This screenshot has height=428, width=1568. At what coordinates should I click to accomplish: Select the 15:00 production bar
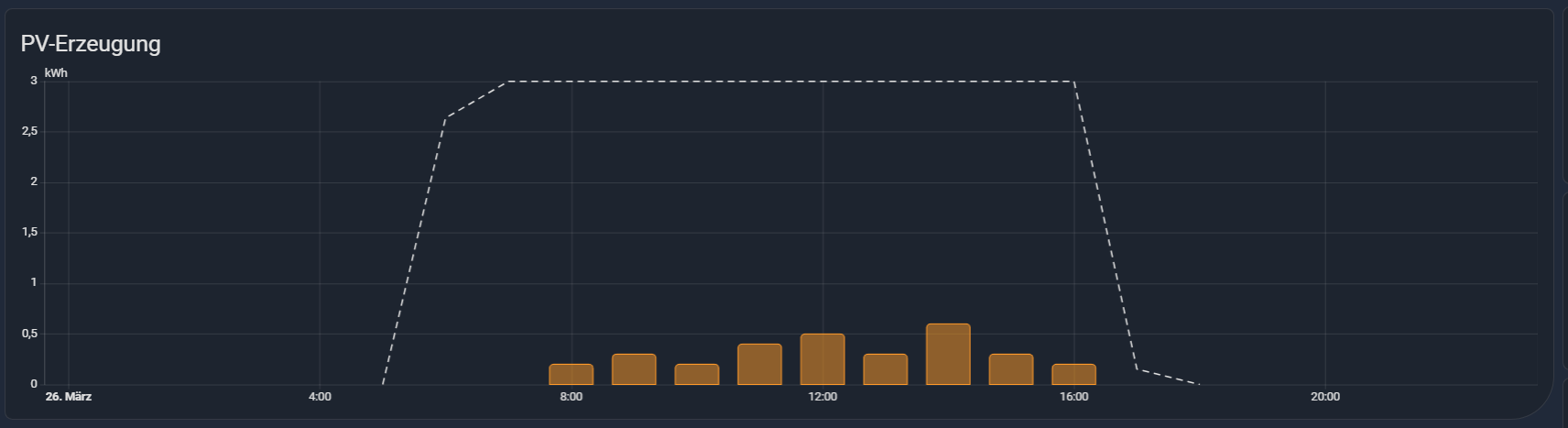[1011, 368]
